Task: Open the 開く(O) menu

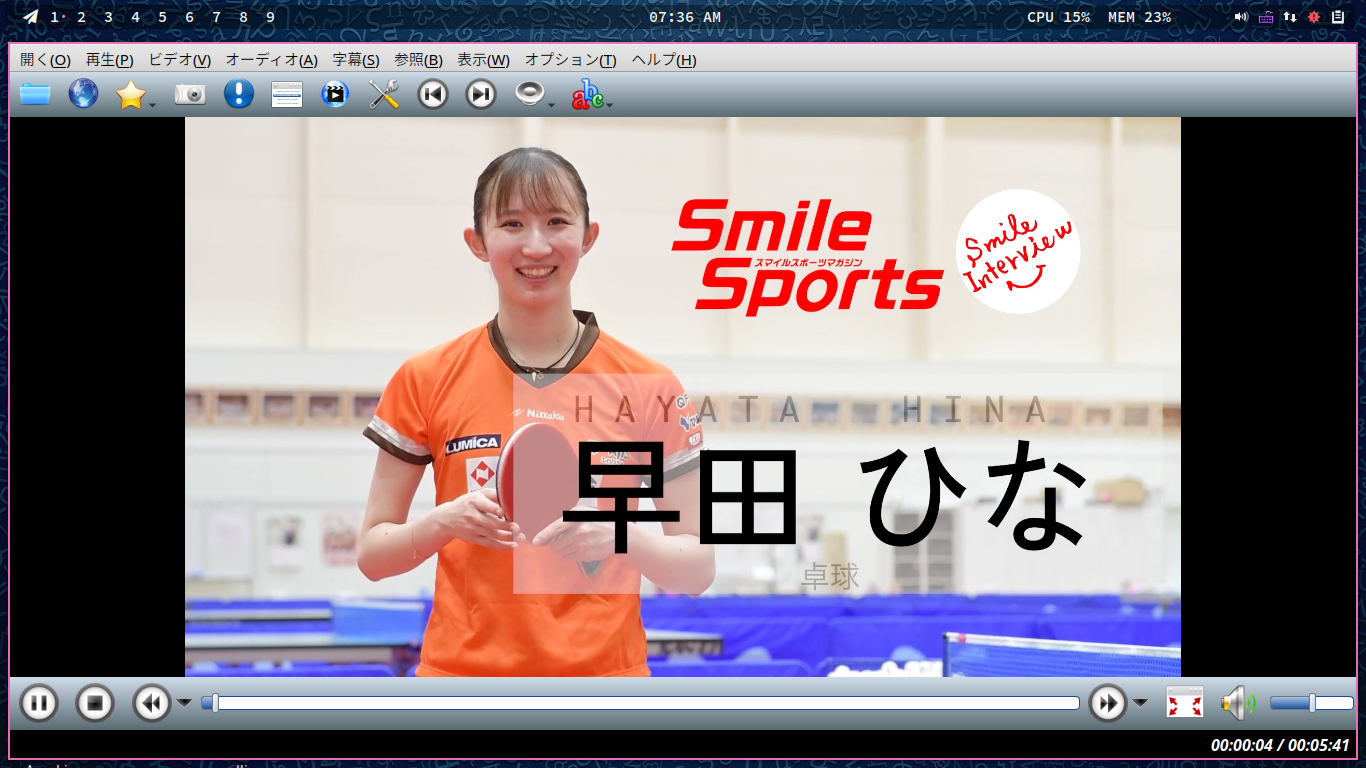Action: pyautogui.click(x=45, y=60)
